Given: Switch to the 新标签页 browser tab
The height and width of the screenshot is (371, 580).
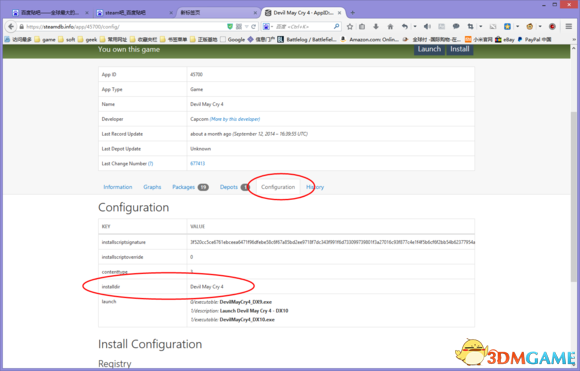Looking at the screenshot, I should (218, 13).
